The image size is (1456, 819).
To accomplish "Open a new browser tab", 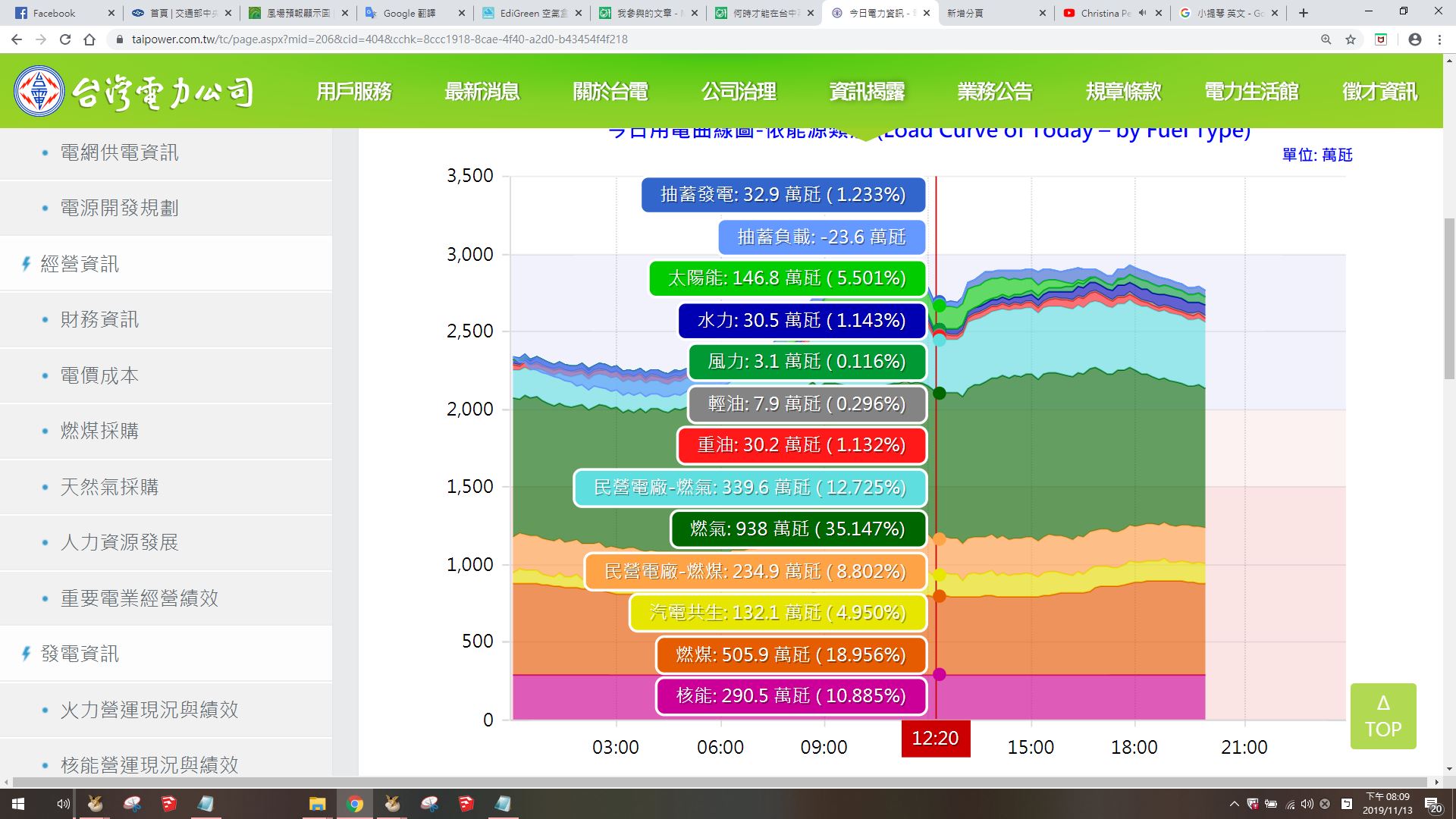I will coord(1304,13).
